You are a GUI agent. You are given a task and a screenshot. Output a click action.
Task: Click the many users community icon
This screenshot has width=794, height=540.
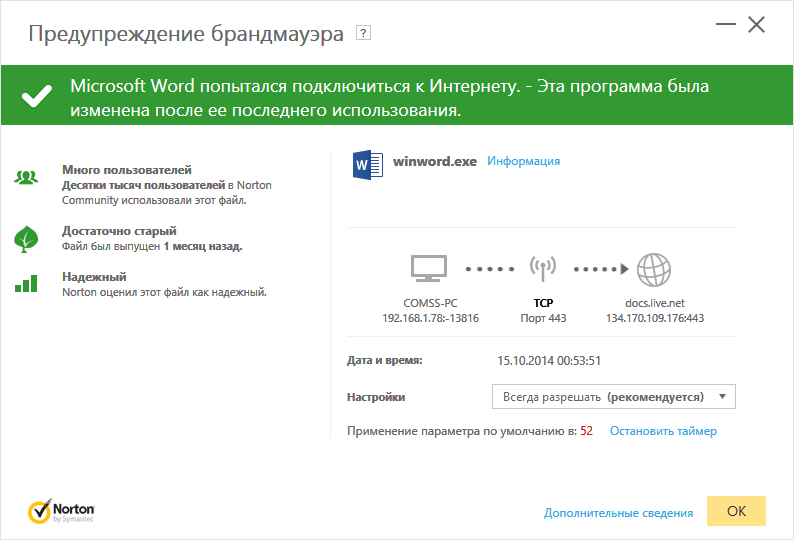click(26, 177)
